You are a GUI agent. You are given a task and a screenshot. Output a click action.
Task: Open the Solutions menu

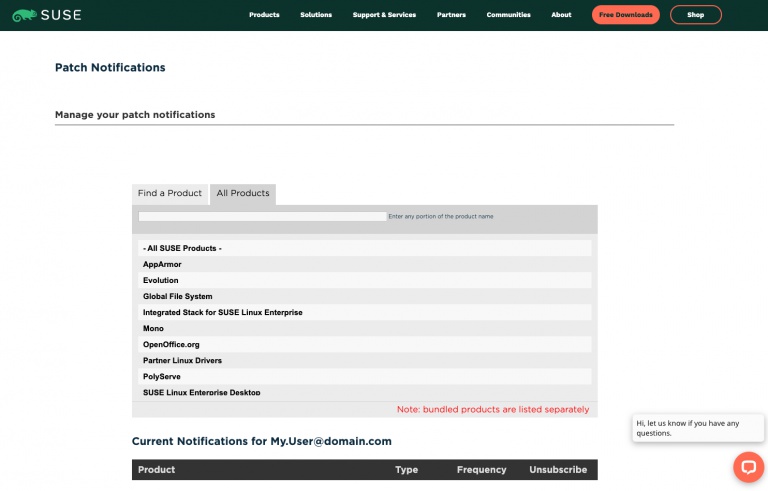pos(316,15)
